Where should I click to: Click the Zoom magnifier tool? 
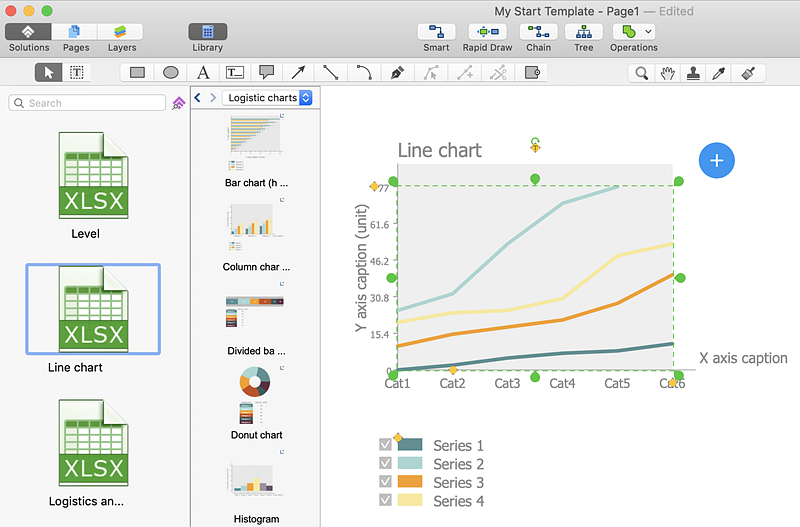click(641, 72)
